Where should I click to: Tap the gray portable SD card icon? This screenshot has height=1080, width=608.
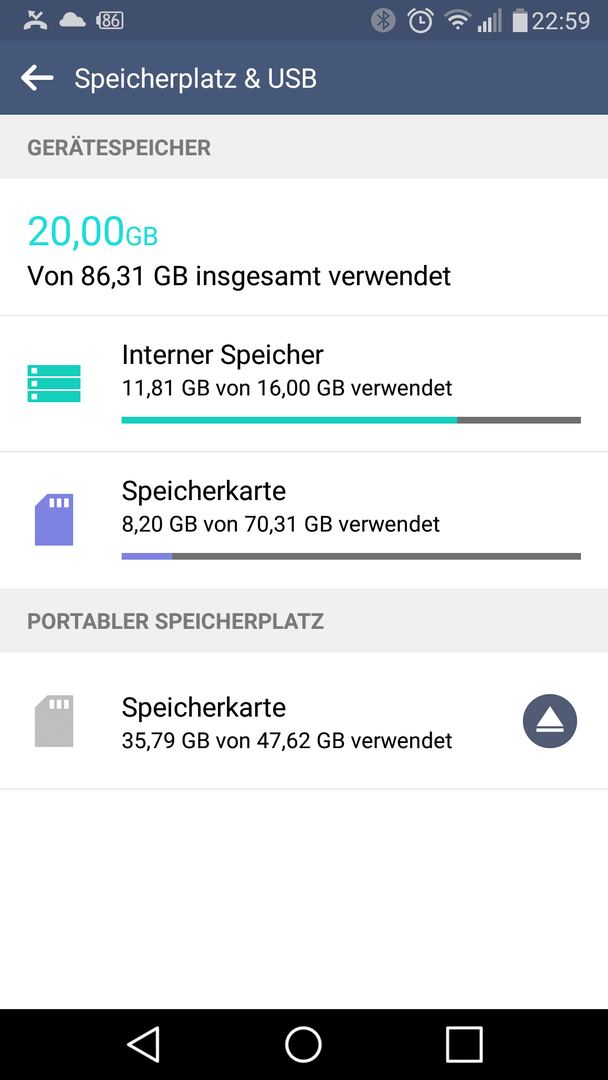pyautogui.click(x=54, y=721)
